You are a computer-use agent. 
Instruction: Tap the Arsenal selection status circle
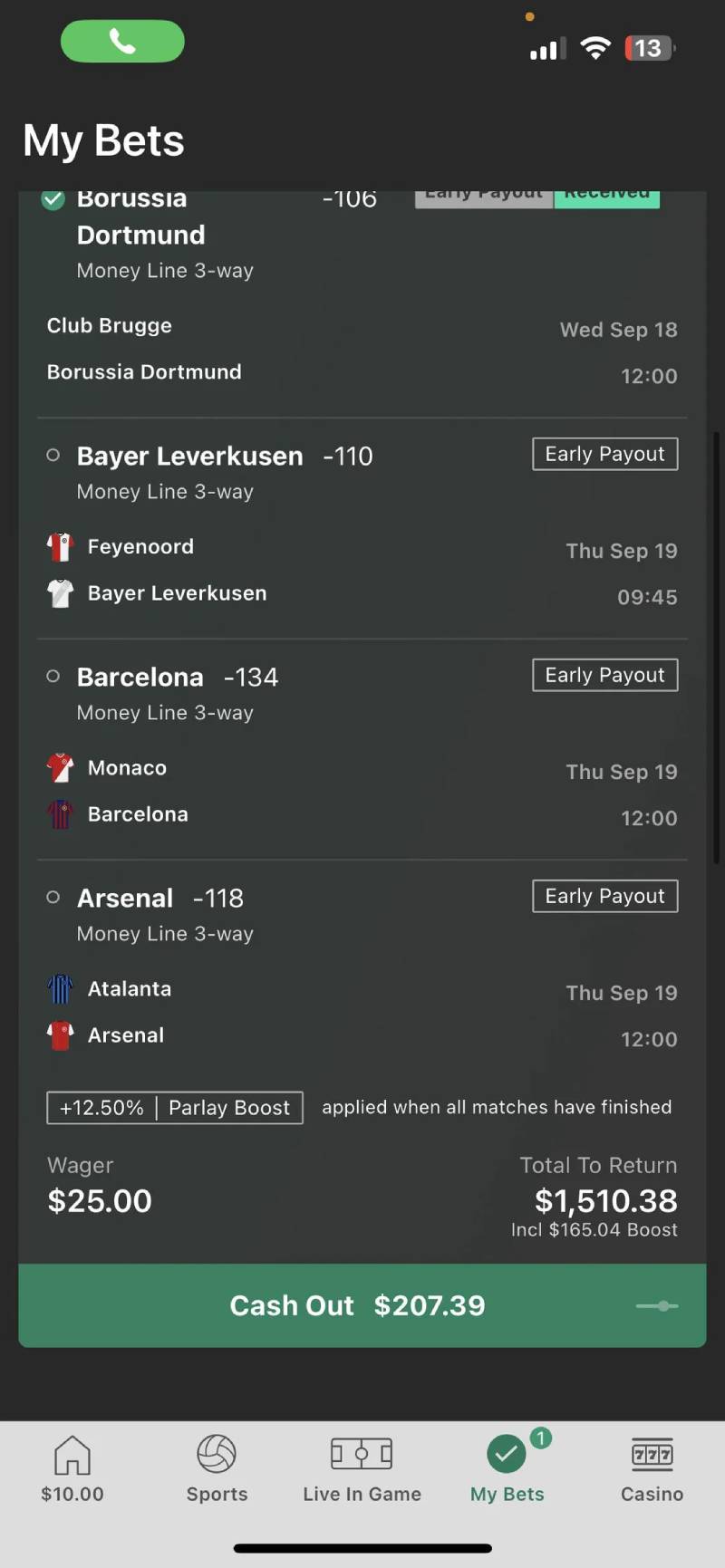click(x=53, y=898)
